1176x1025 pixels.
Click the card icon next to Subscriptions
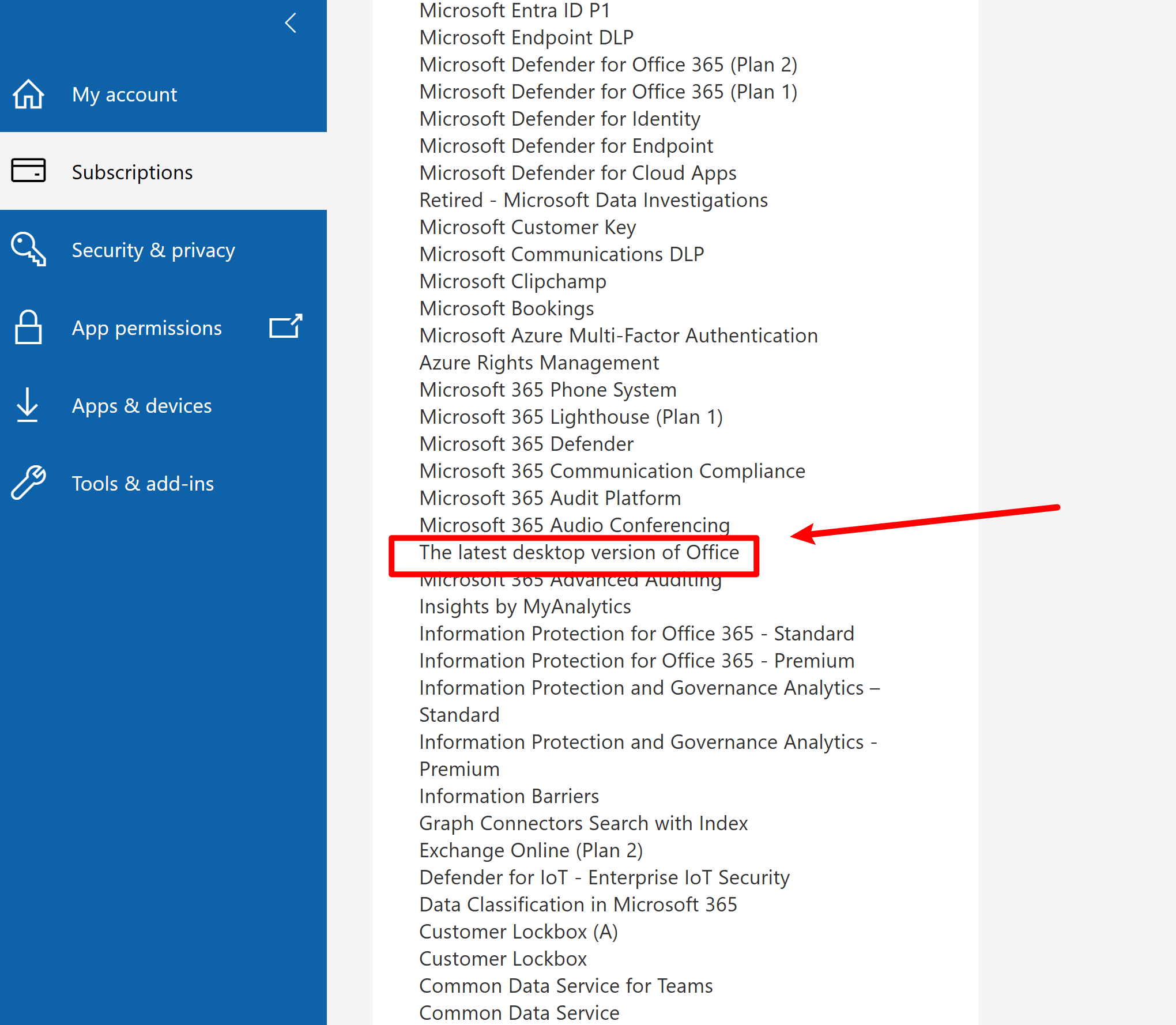coord(28,171)
